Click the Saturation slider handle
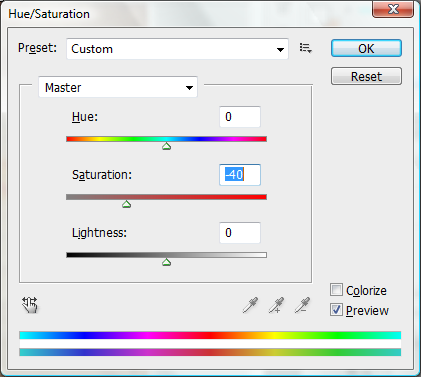Image resolution: width=421 pixels, height=377 pixels. pyautogui.click(x=126, y=204)
